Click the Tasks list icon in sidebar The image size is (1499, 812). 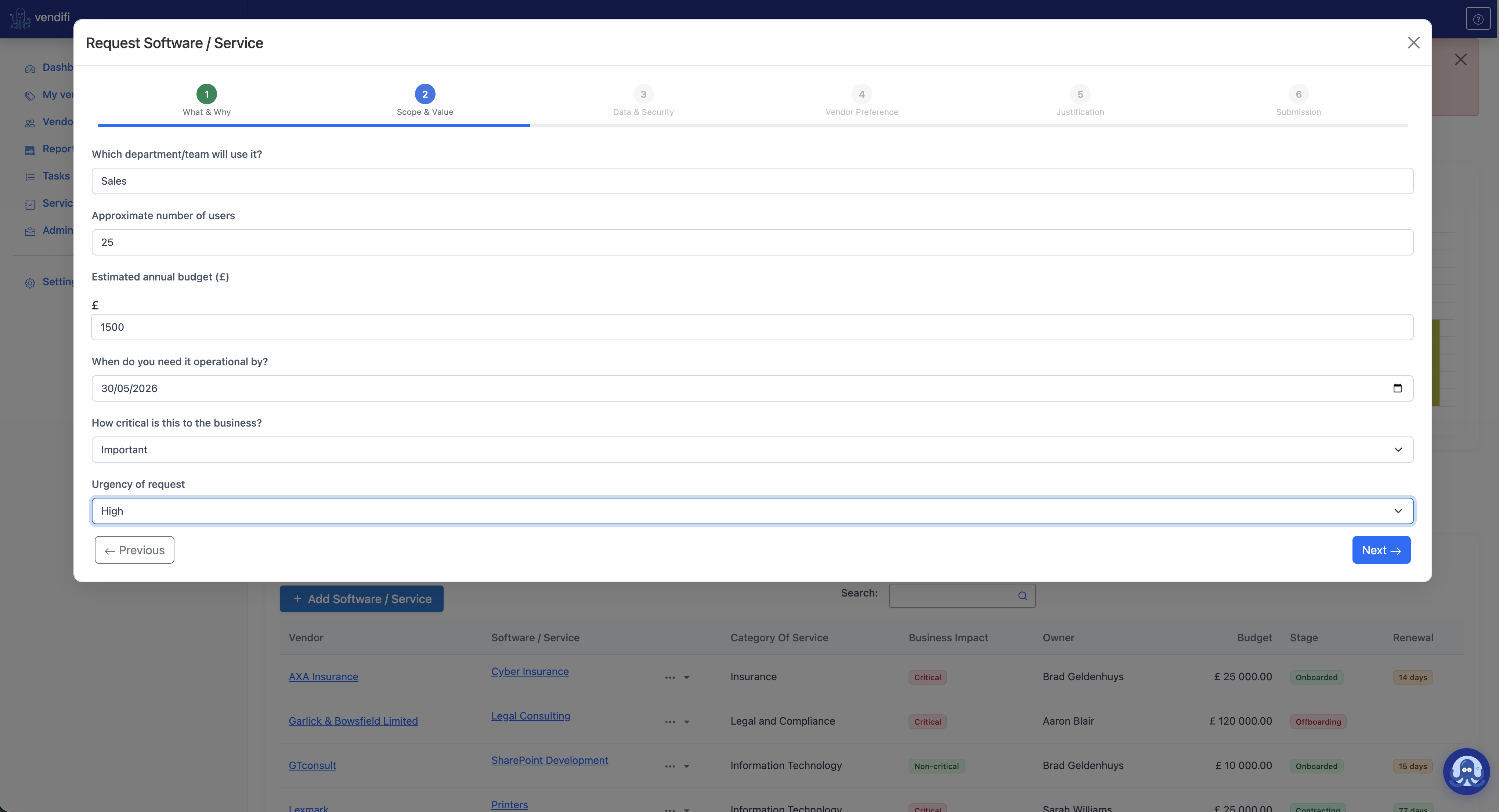[30, 177]
